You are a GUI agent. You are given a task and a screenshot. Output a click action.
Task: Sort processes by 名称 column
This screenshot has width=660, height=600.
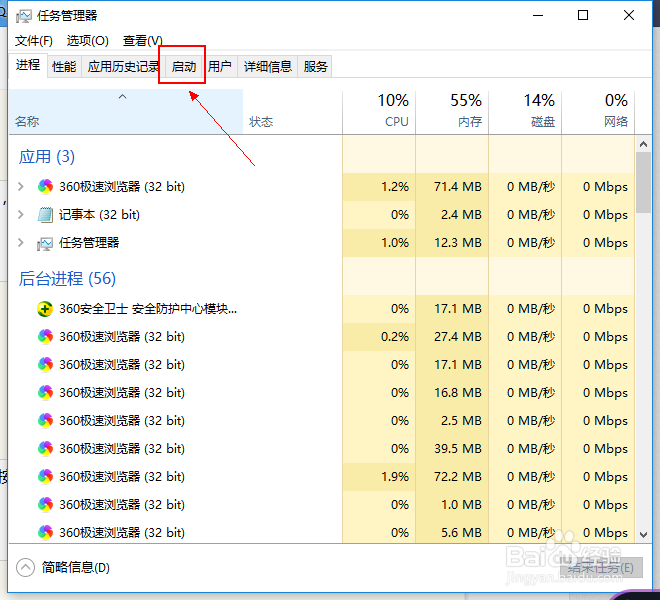(126, 112)
